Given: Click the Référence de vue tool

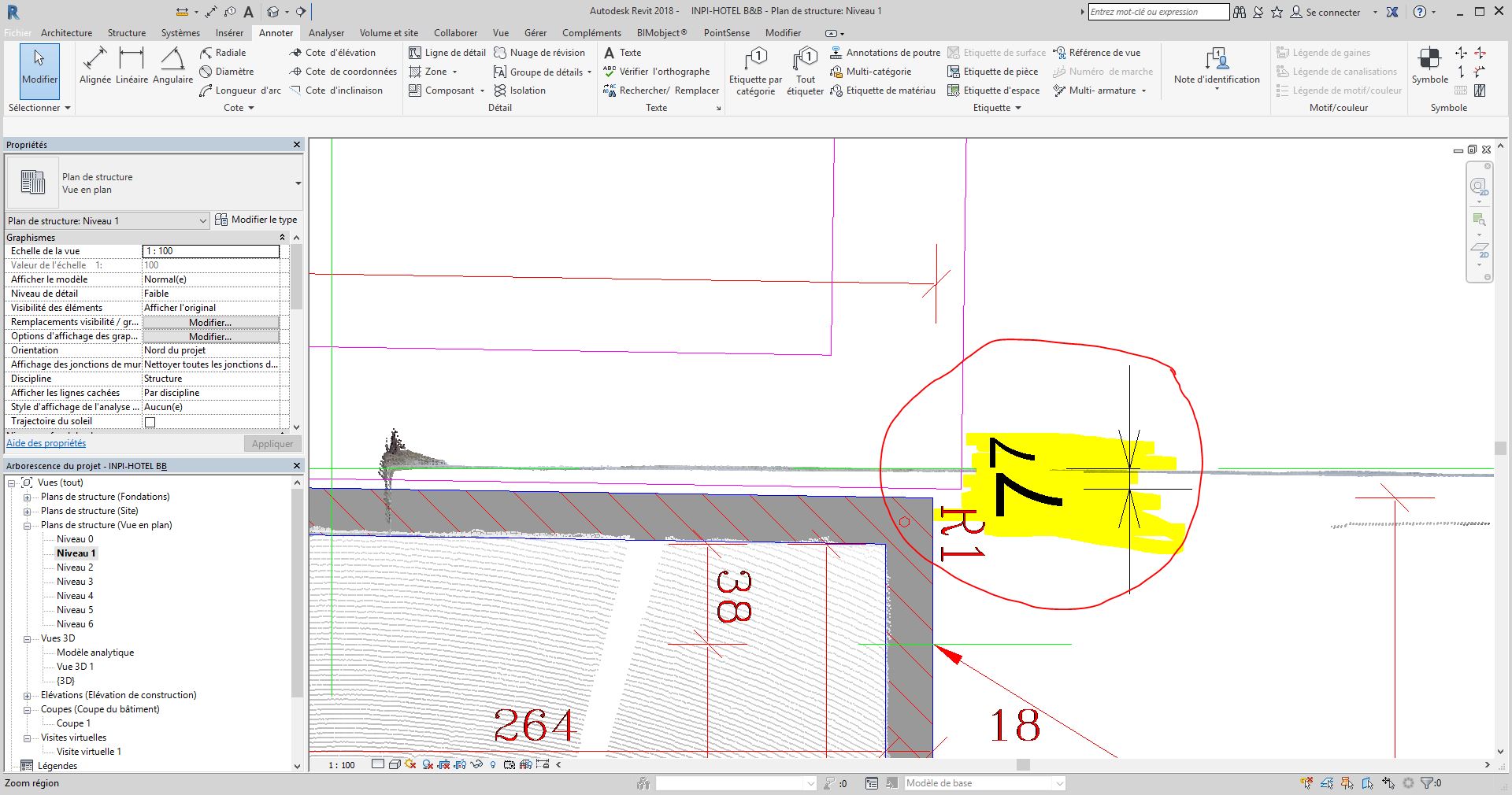Looking at the screenshot, I should click(x=1096, y=53).
